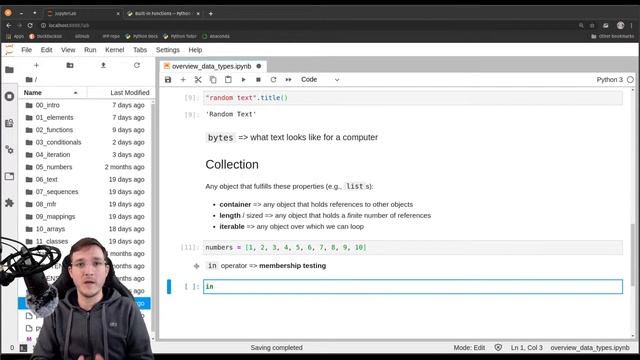Viewport: 640px width, 360px height.
Task: Upload files with the upload arrow icon
Action: [x=103, y=65]
